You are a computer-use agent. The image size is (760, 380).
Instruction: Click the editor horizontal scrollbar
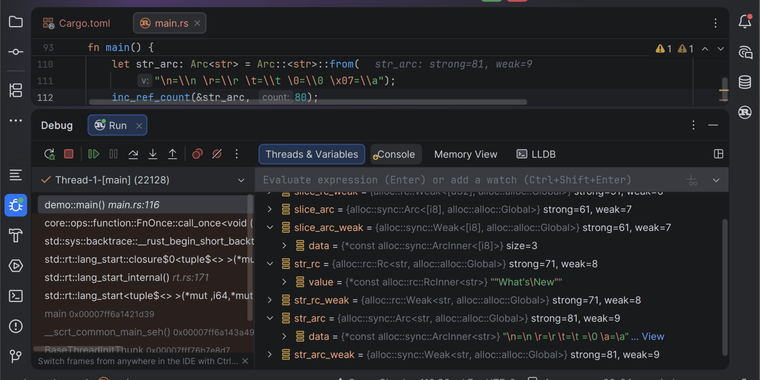[x=308, y=102]
